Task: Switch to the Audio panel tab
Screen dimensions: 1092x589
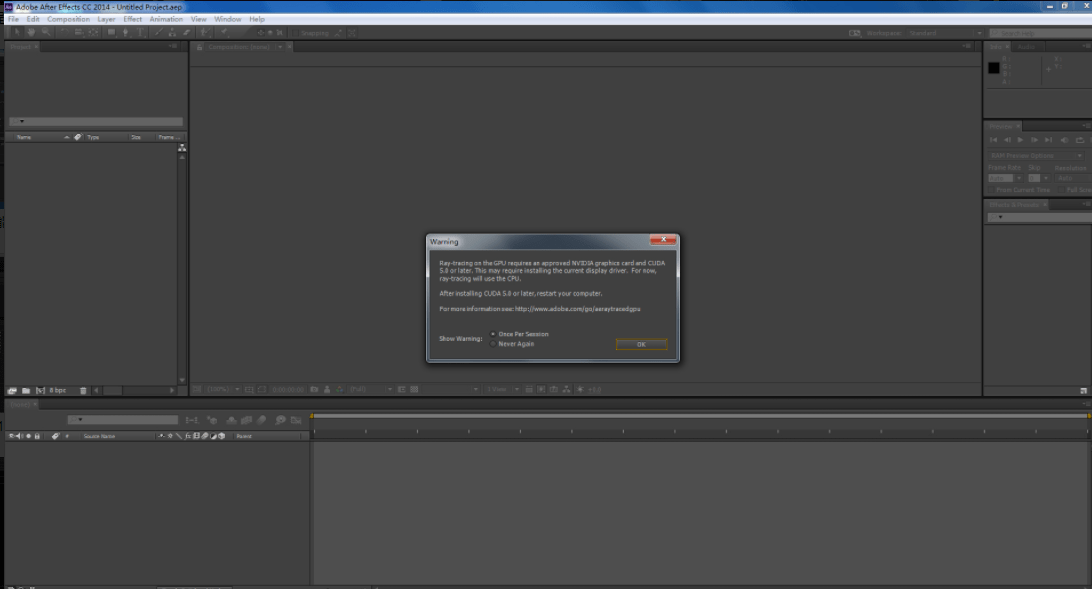Action: click(1026, 47)
